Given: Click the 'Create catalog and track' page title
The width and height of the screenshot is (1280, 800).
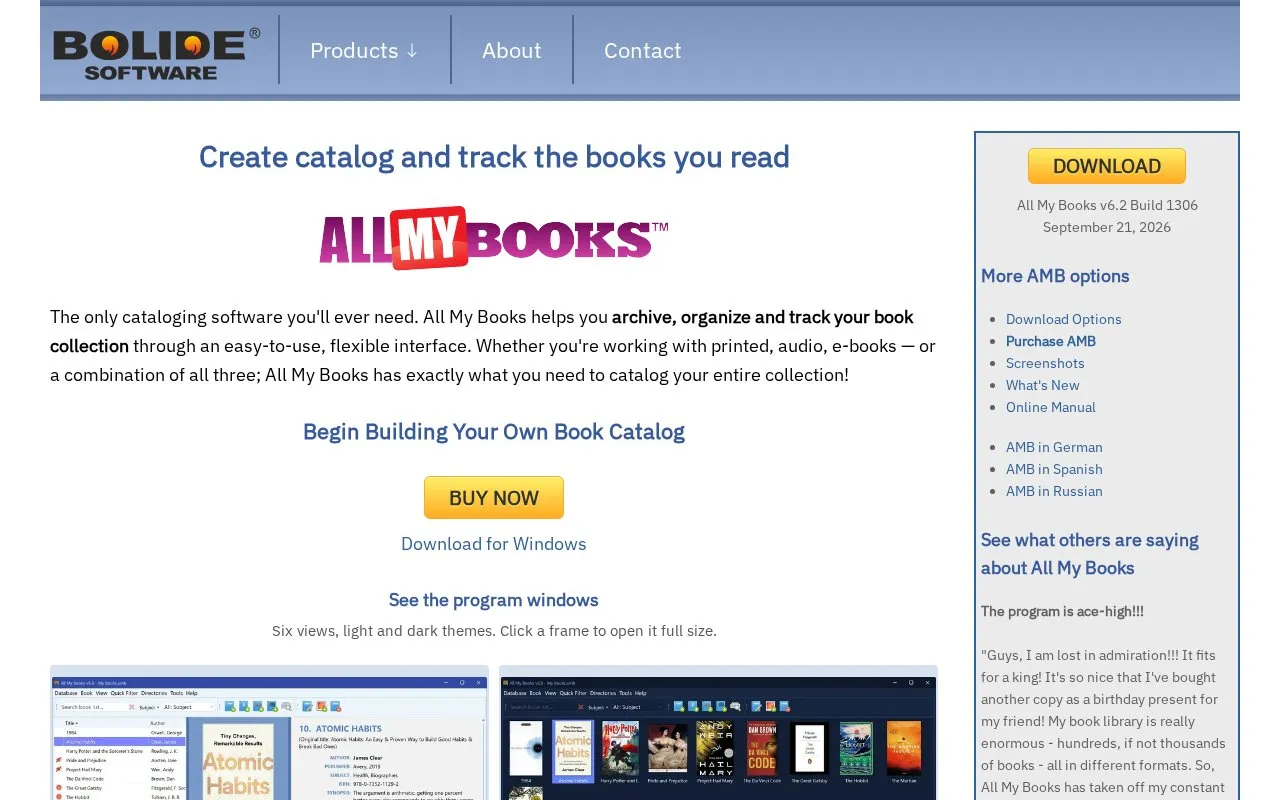Looking at the screenshot, I should pyautogui.click(x=494, y=157).
